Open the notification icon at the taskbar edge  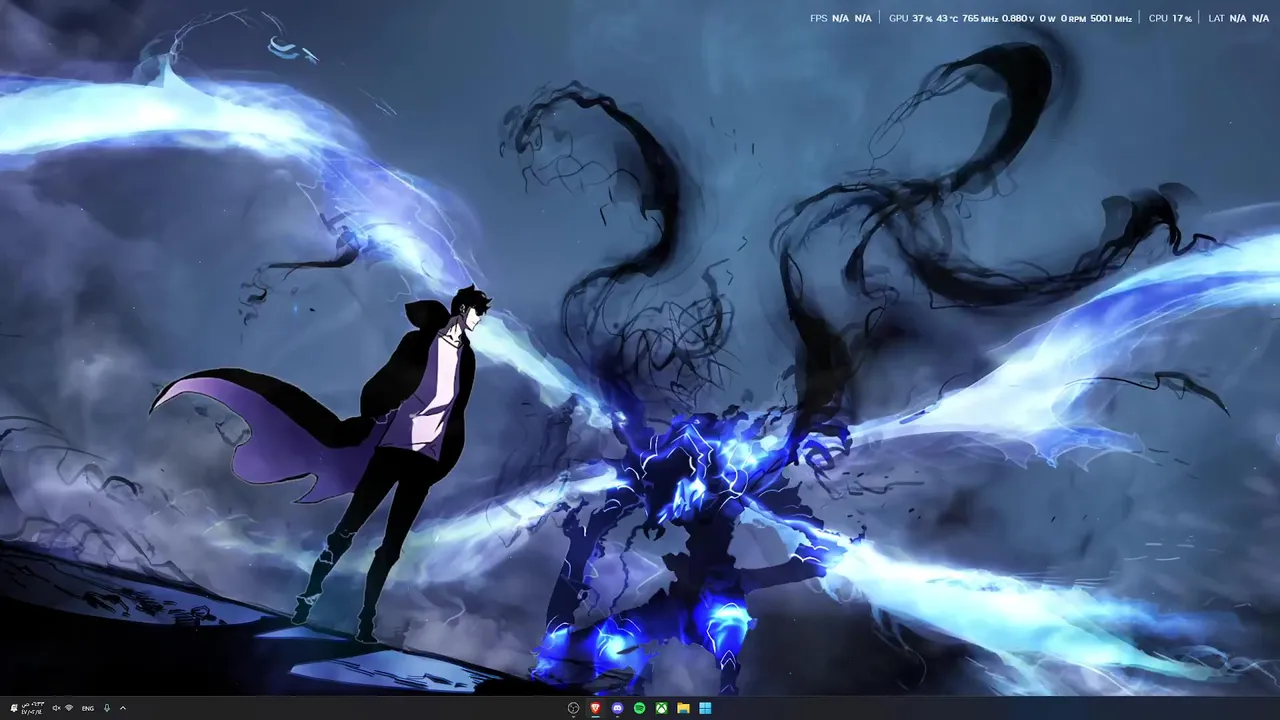point(14,708)
